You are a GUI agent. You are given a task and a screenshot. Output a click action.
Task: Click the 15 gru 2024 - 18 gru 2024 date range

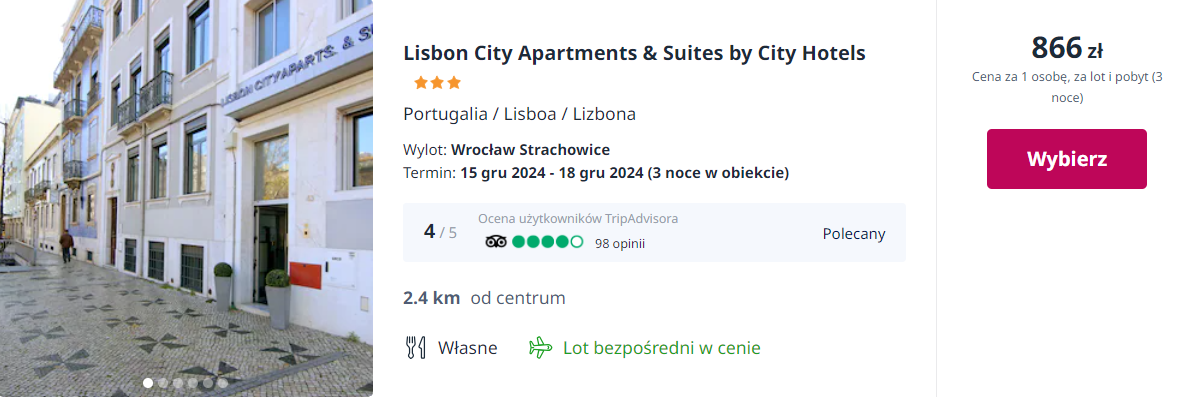(551, 173)
